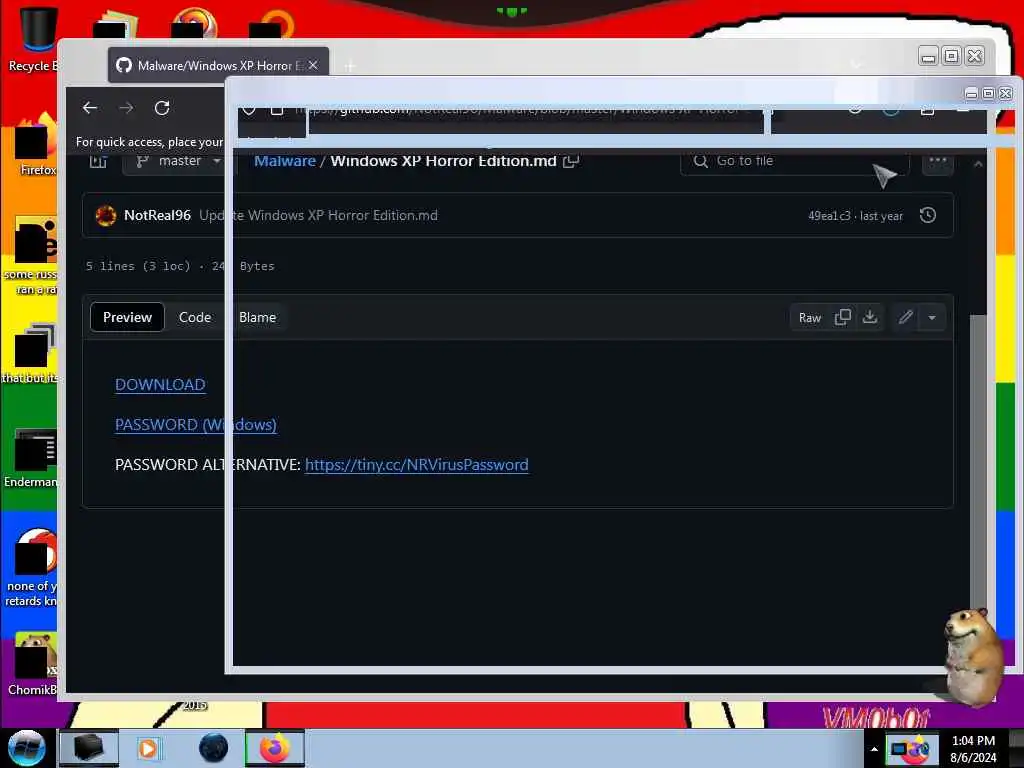Image resolution: width=1024 pixels, height=768 pixels.
Task: Copy raw file with the copy icon
Action: [x=842, y=317]
